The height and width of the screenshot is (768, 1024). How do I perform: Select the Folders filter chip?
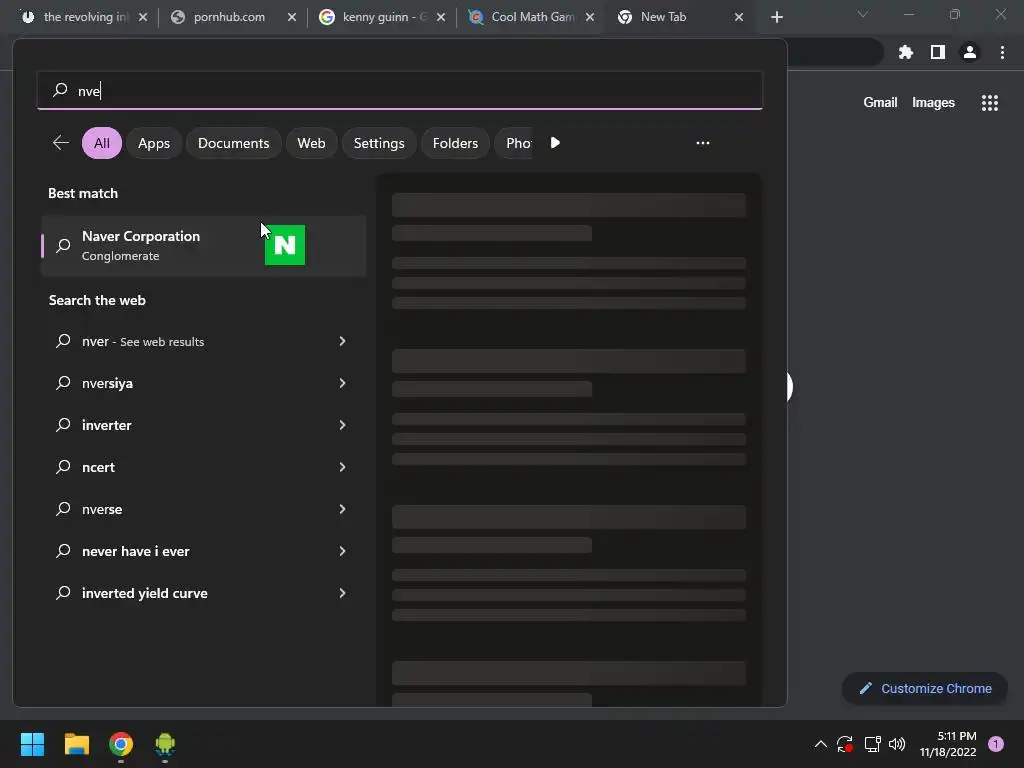point(455,143)
